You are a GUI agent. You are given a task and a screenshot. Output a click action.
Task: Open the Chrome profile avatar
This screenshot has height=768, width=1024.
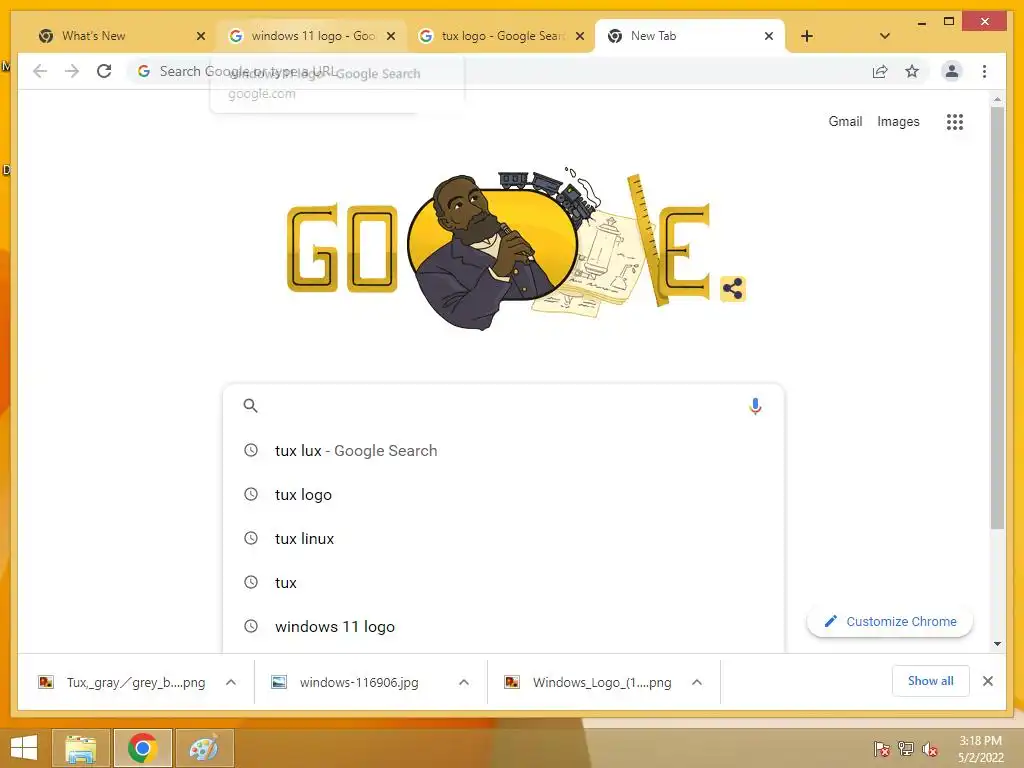pos(952,71)
